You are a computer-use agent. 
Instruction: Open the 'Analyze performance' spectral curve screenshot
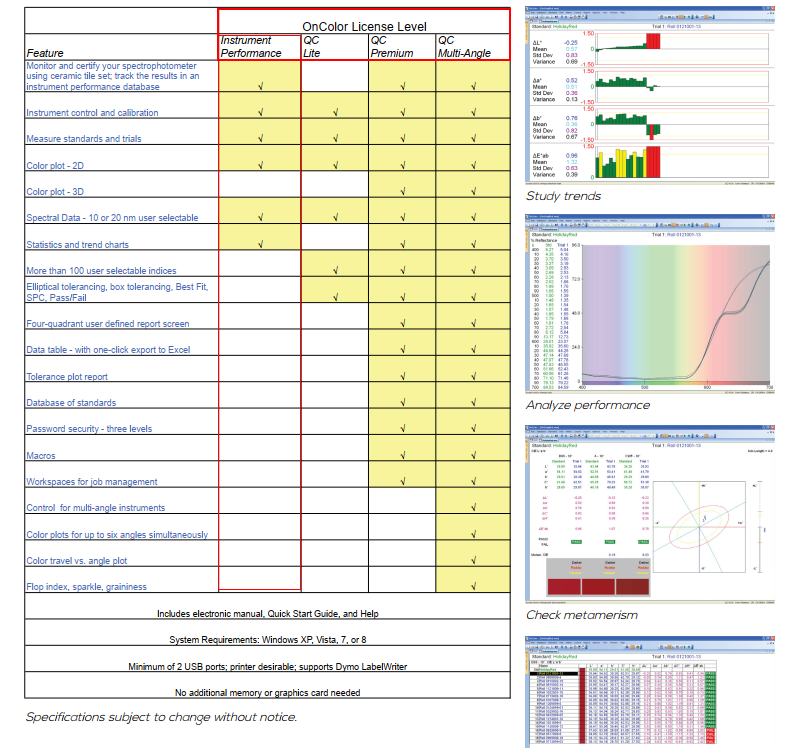click(650, 304)
